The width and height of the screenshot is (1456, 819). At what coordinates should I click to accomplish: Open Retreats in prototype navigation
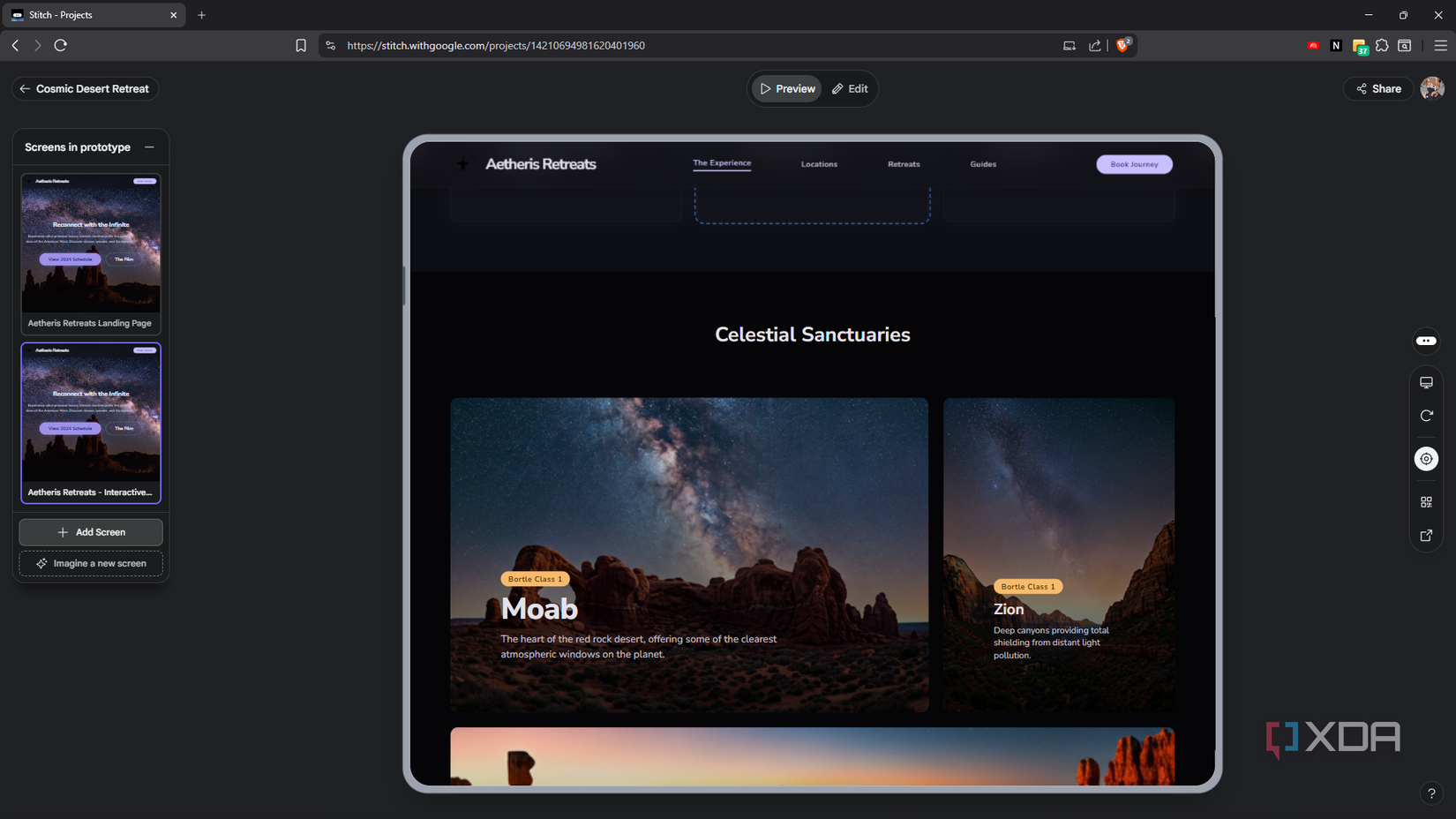904,164
